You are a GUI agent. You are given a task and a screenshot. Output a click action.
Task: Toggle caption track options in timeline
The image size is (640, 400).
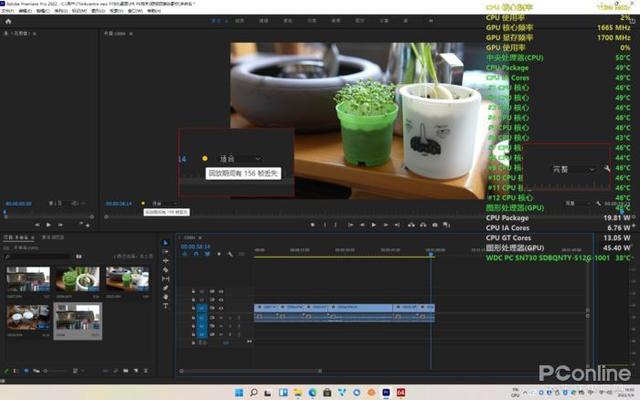pos(242,254)
